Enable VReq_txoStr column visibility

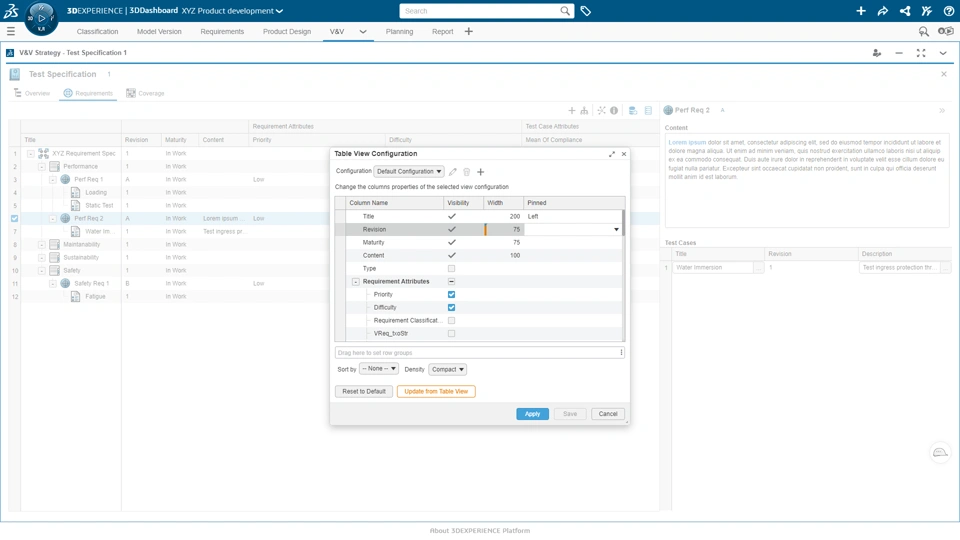[451, 334]
